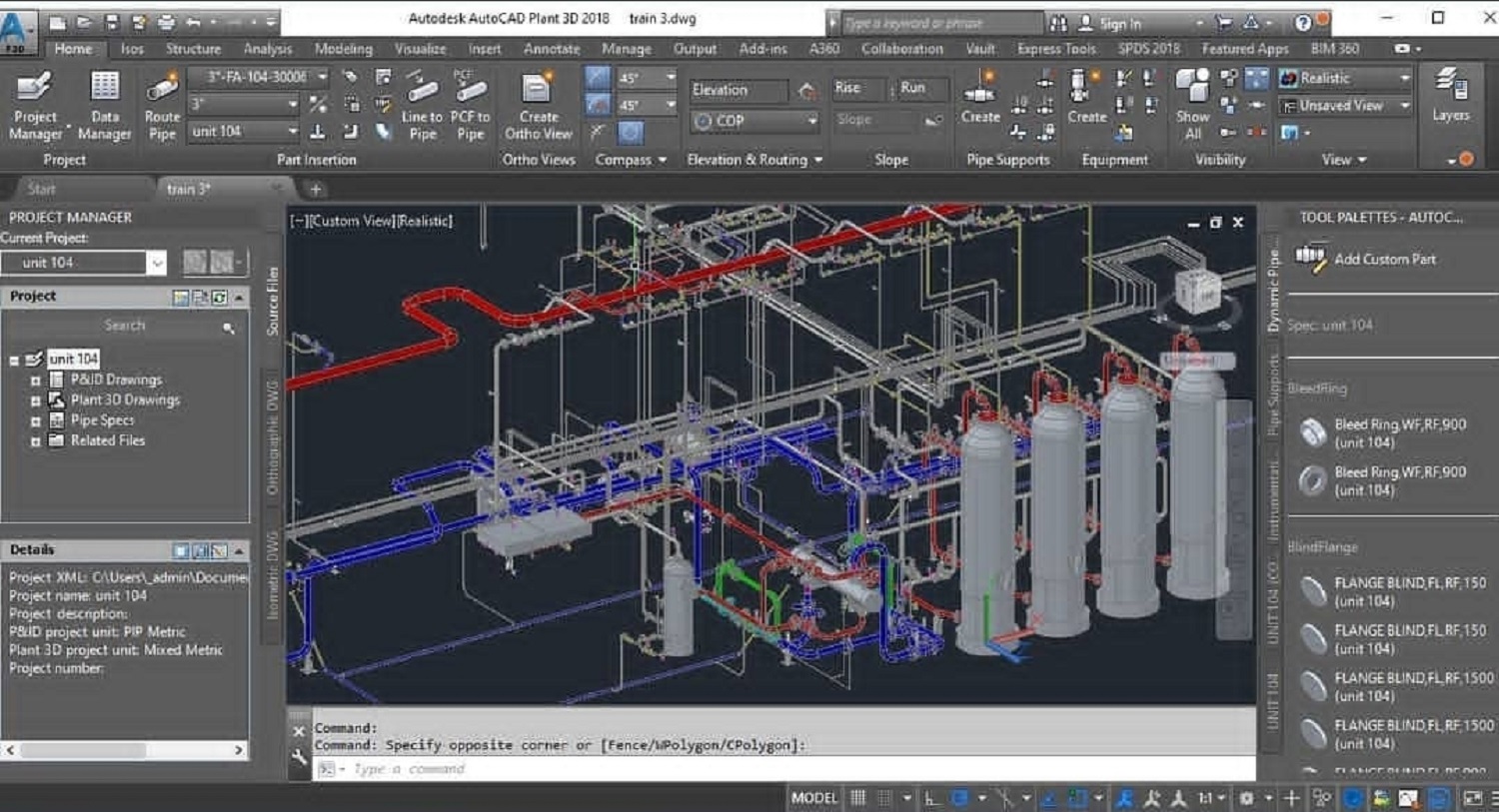1499x812 pixels.
Task: Switch to the Structure ribbon tab
Action: click(x=193, y=49)
